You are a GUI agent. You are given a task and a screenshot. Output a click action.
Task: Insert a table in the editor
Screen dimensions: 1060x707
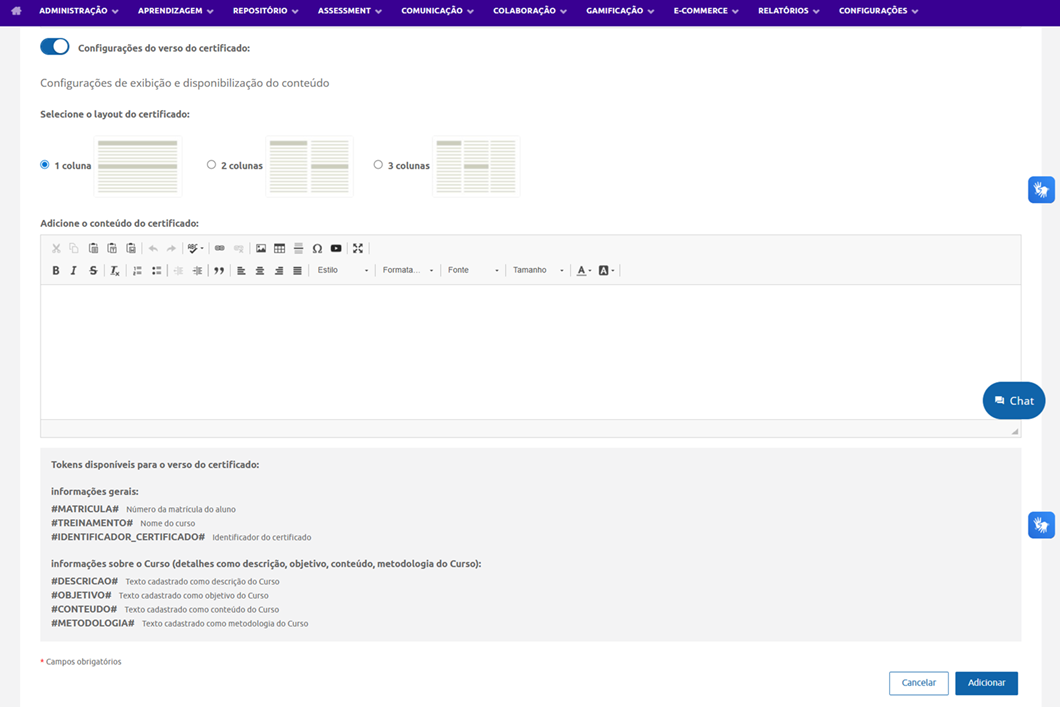(x=279, y=249)
